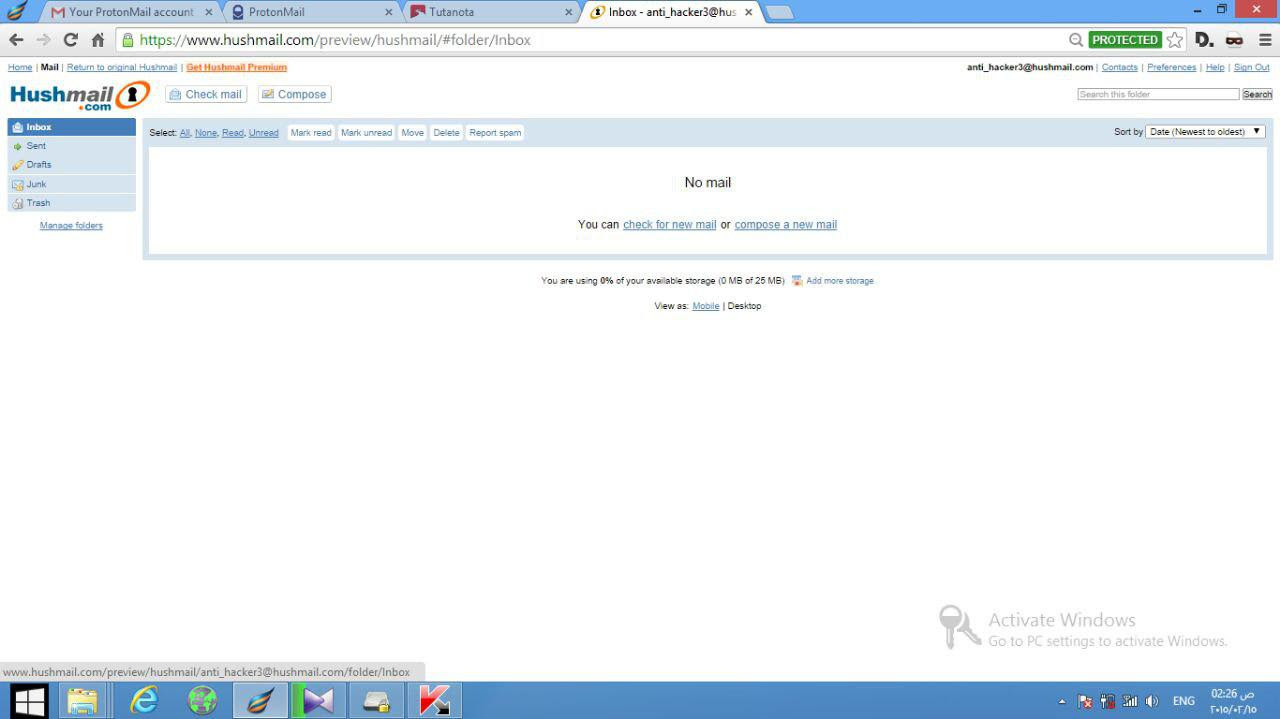Open the browser hamburger menu
The height and width of the screenshot is (719, 1280).
click(1265, 40)
